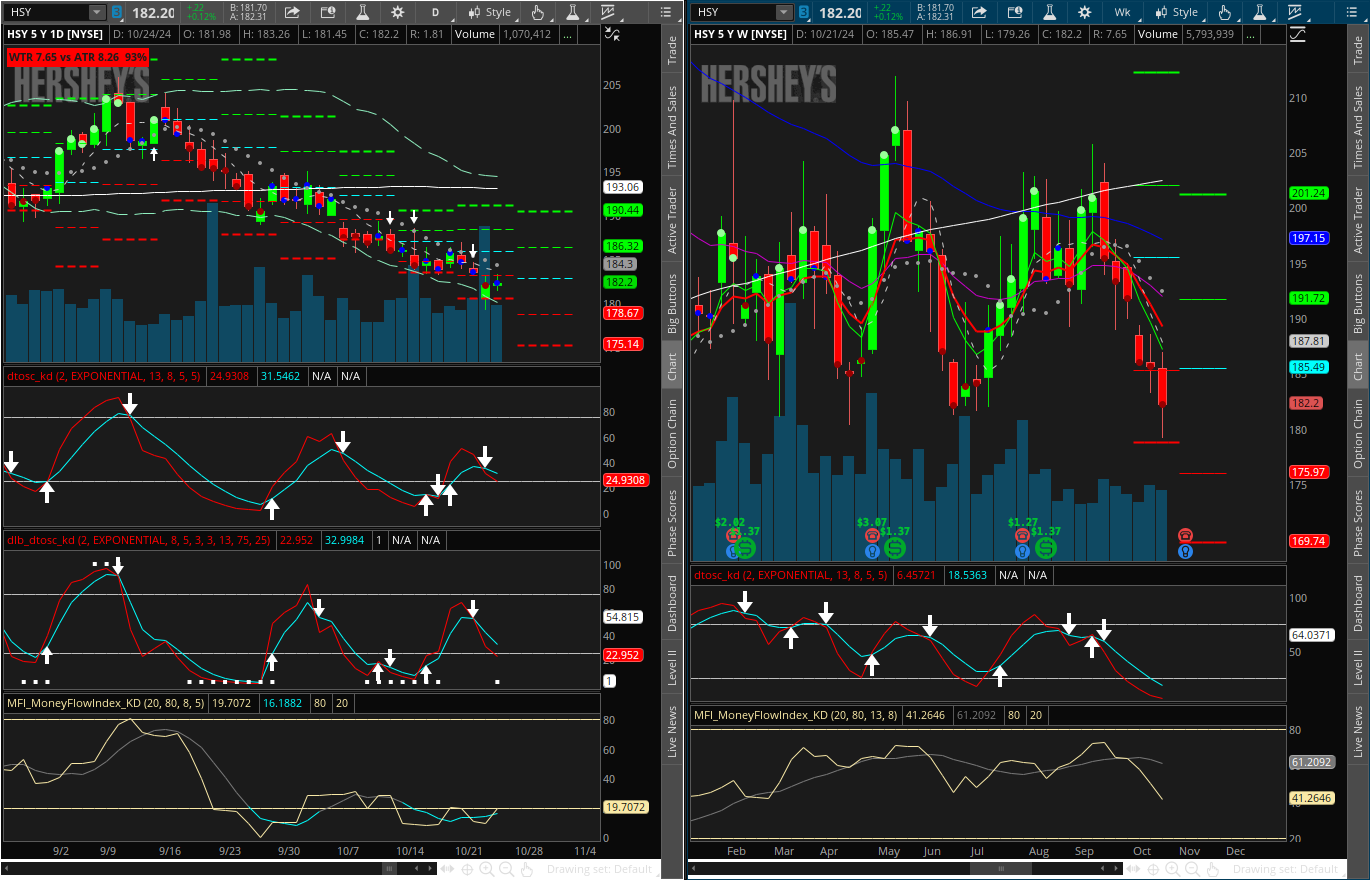The image size is (1370, 880).
Task: Toggle the collapse arrows icon beside daily Volume readout
Action: coord(612,33)
